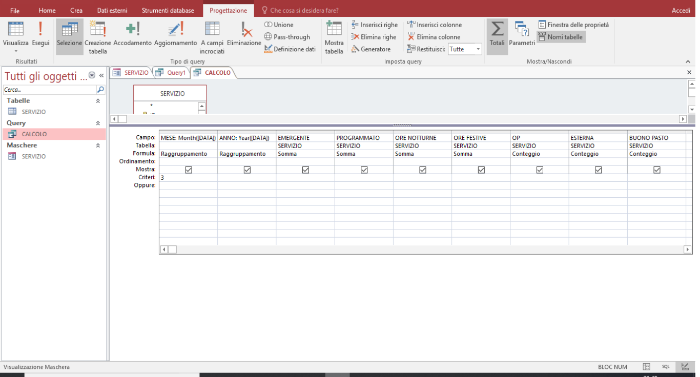The width and height of the screenshot is (700, 377).
Task: Collapse the ribbon with the arrow
Action: pyautogui.click(x=688, y=61)
